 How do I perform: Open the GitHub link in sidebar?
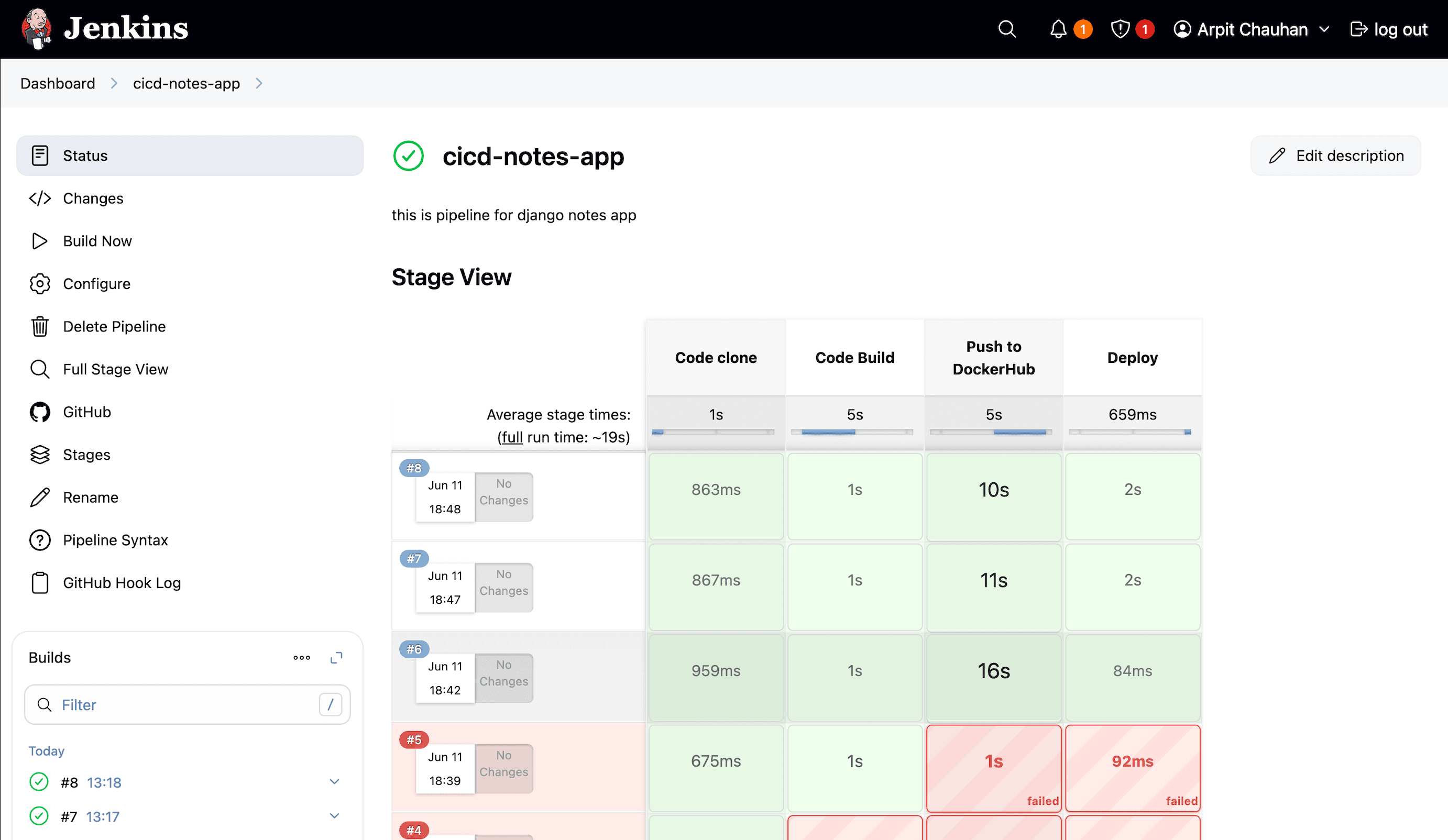coord(86,412)
